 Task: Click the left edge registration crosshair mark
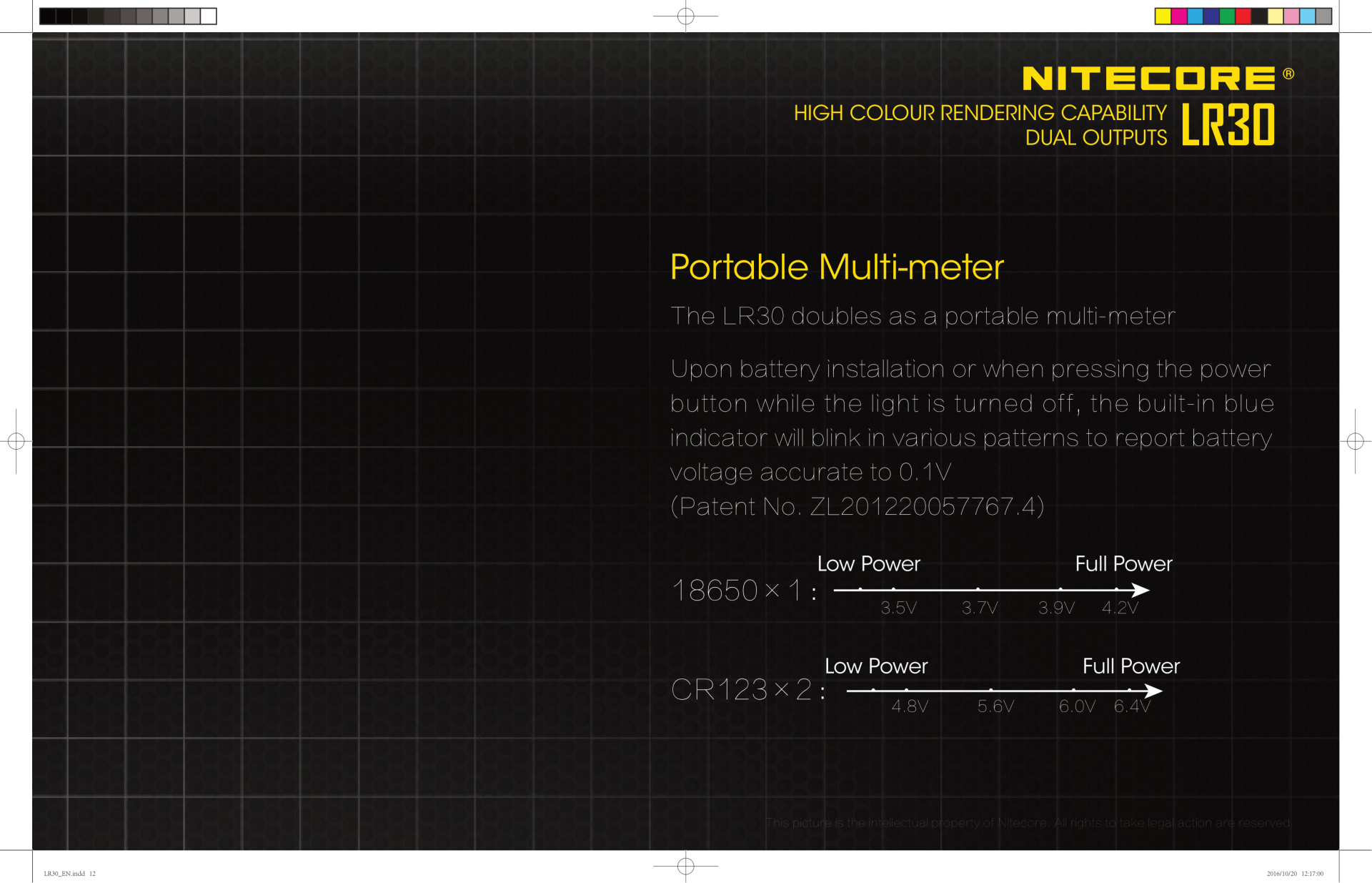(16, 441)
